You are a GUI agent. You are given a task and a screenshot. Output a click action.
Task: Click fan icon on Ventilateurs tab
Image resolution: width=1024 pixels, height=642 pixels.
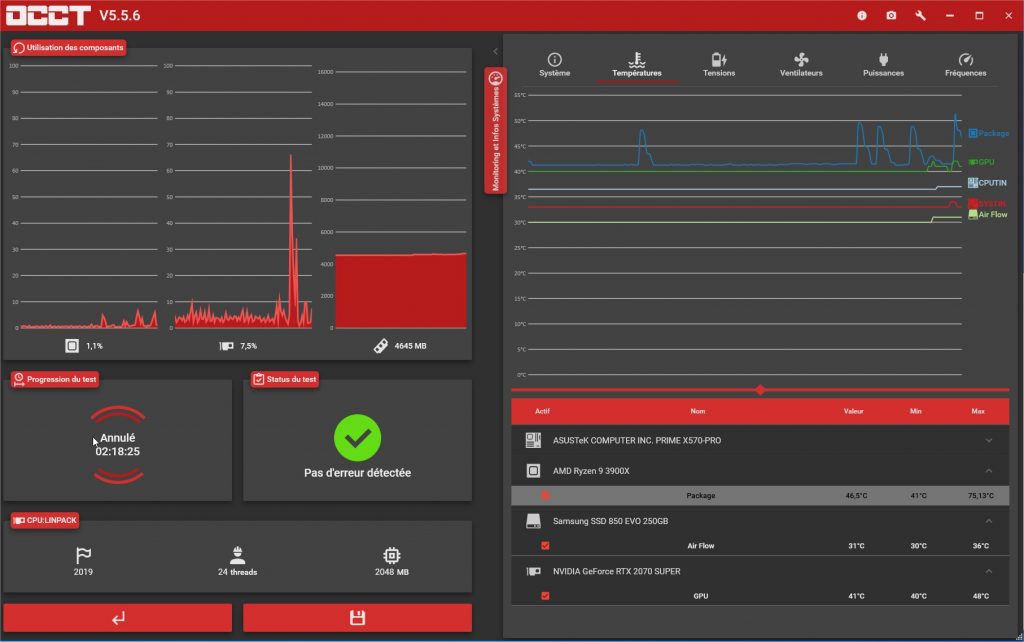(801, 59)
